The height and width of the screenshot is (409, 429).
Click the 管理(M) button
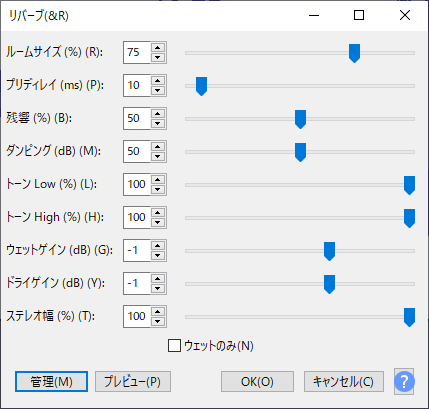tap(51, 381)
